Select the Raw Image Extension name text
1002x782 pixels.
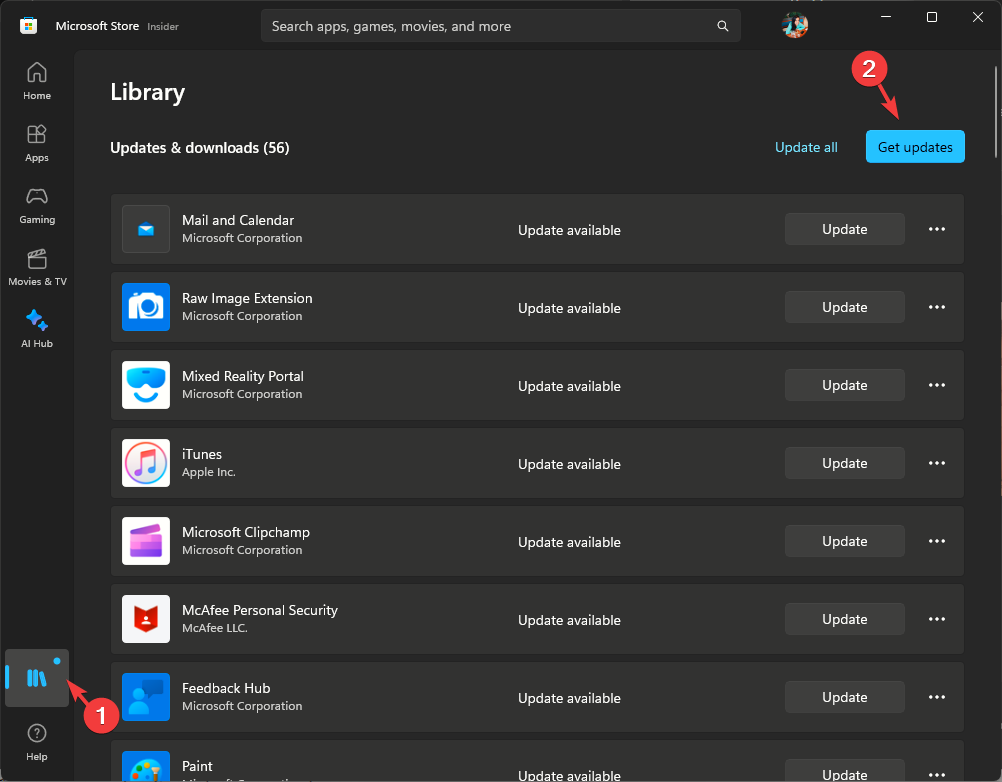247,298
